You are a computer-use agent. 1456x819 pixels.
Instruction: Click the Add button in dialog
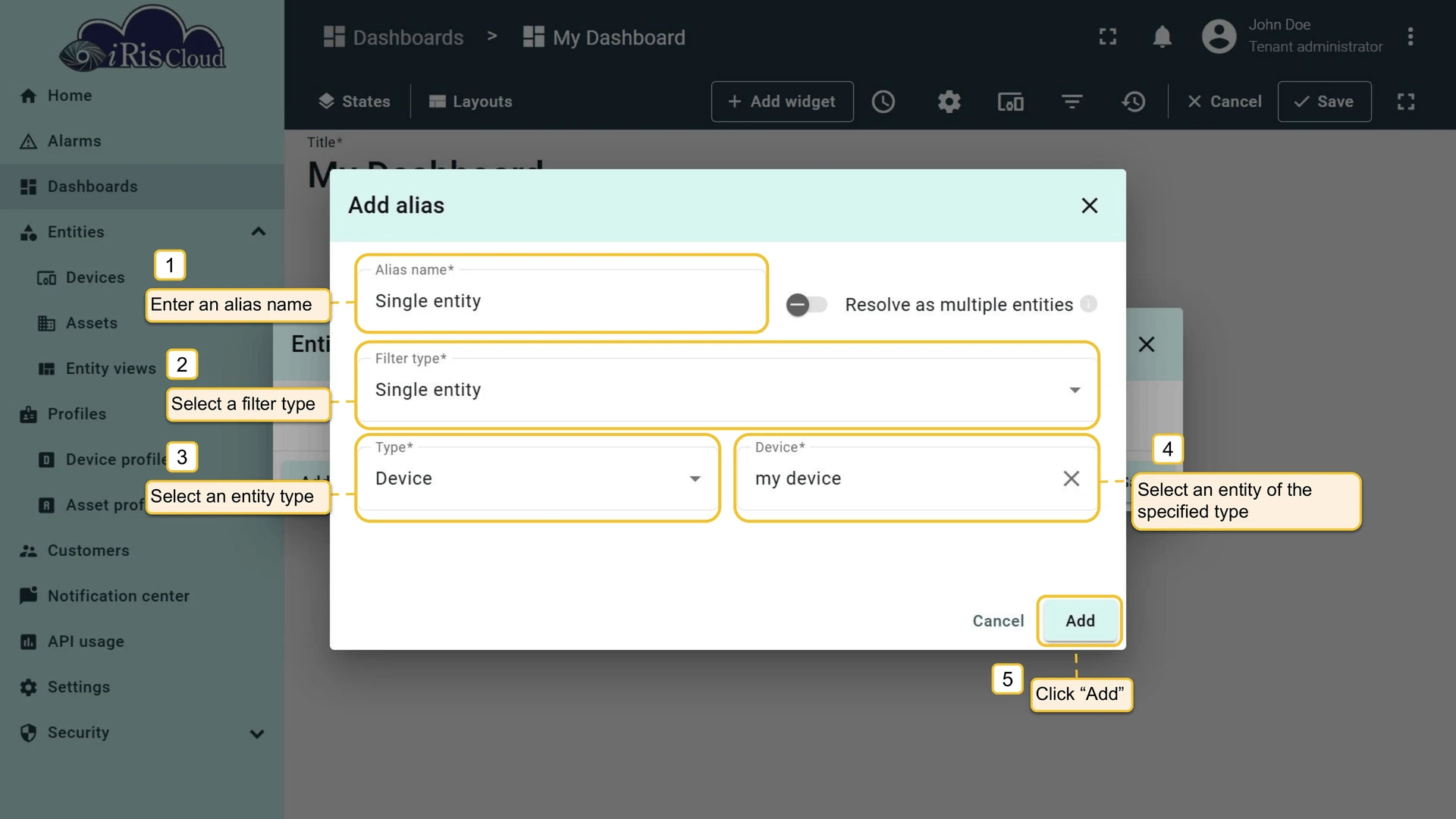(1080, 621)
